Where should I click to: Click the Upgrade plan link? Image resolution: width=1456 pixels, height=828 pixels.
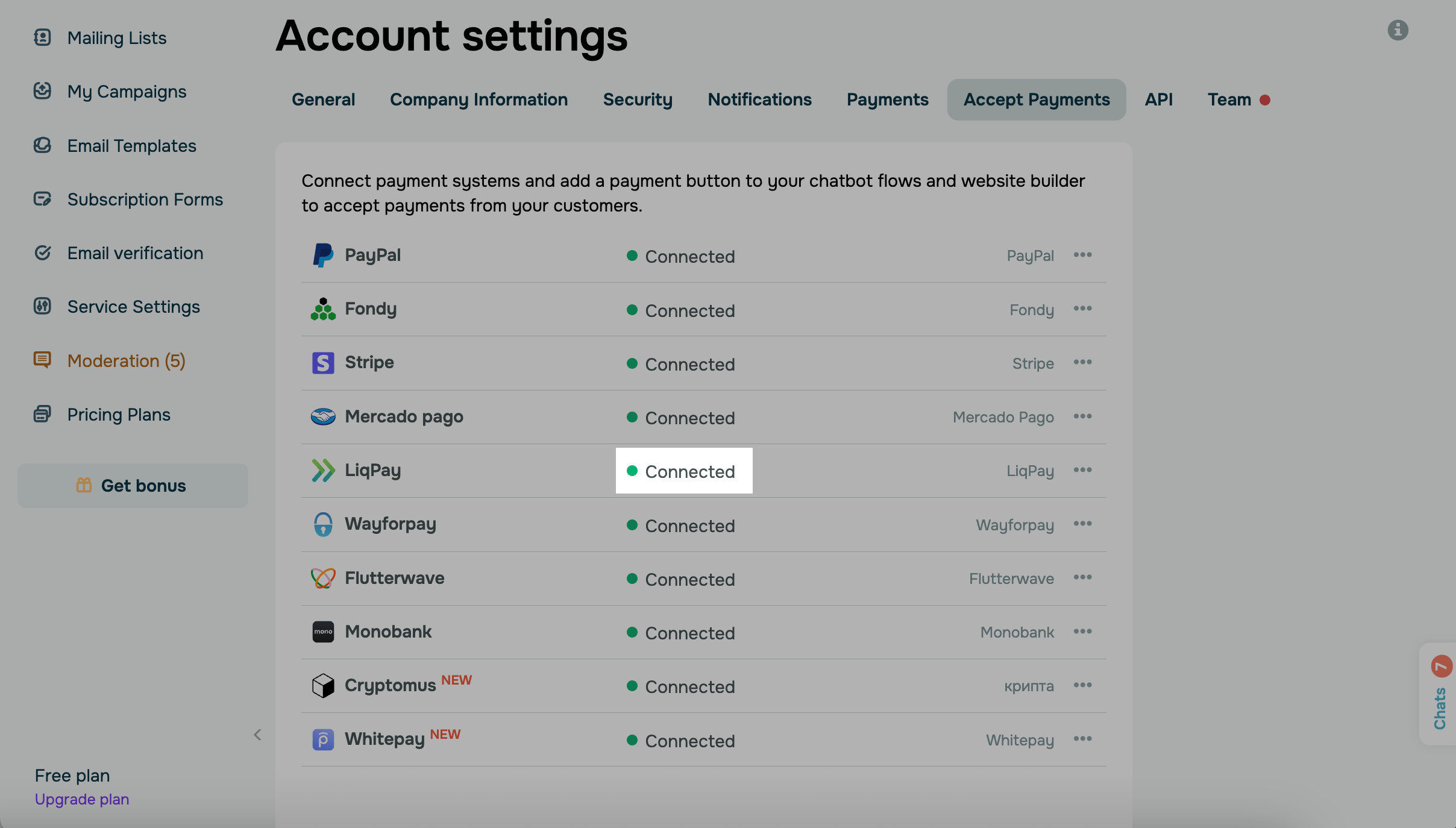coord(82,799)
